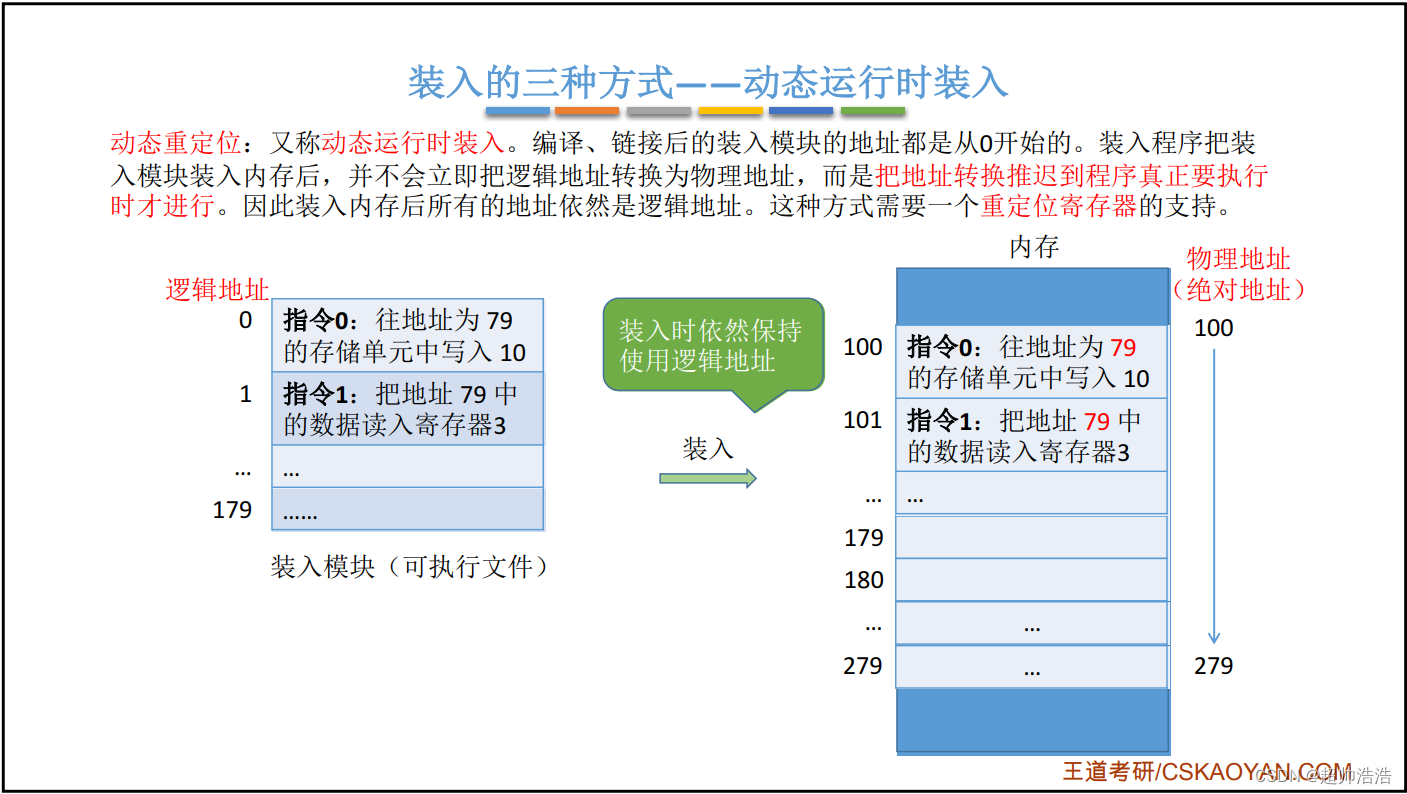Image resolution: width=1407 pixels, height=794 pixels.
Task: Select the 指令0 cell in the load module table
Action: click(x=408, y=336)
